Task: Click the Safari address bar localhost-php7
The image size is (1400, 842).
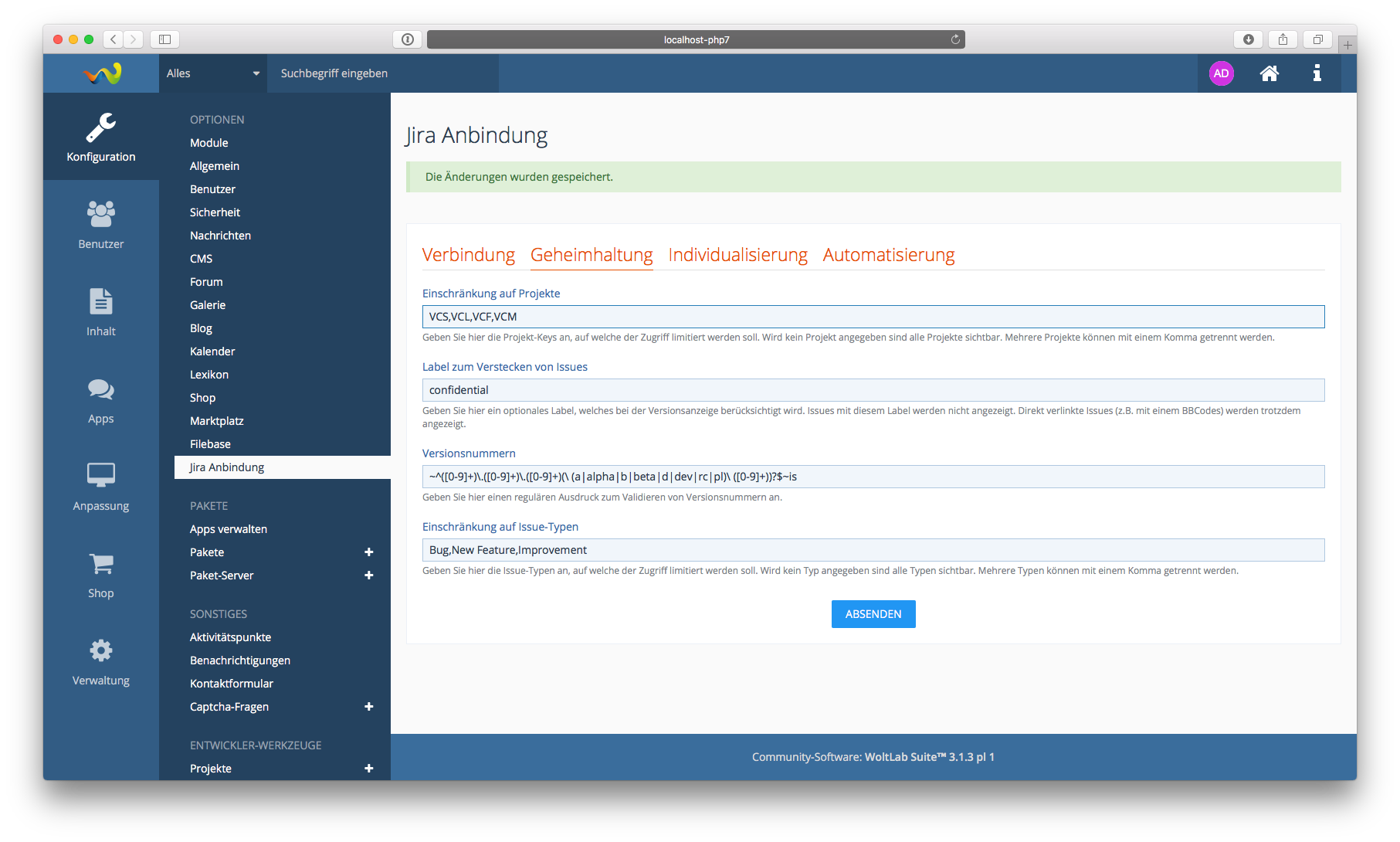Action: click(x=696, y=39)
